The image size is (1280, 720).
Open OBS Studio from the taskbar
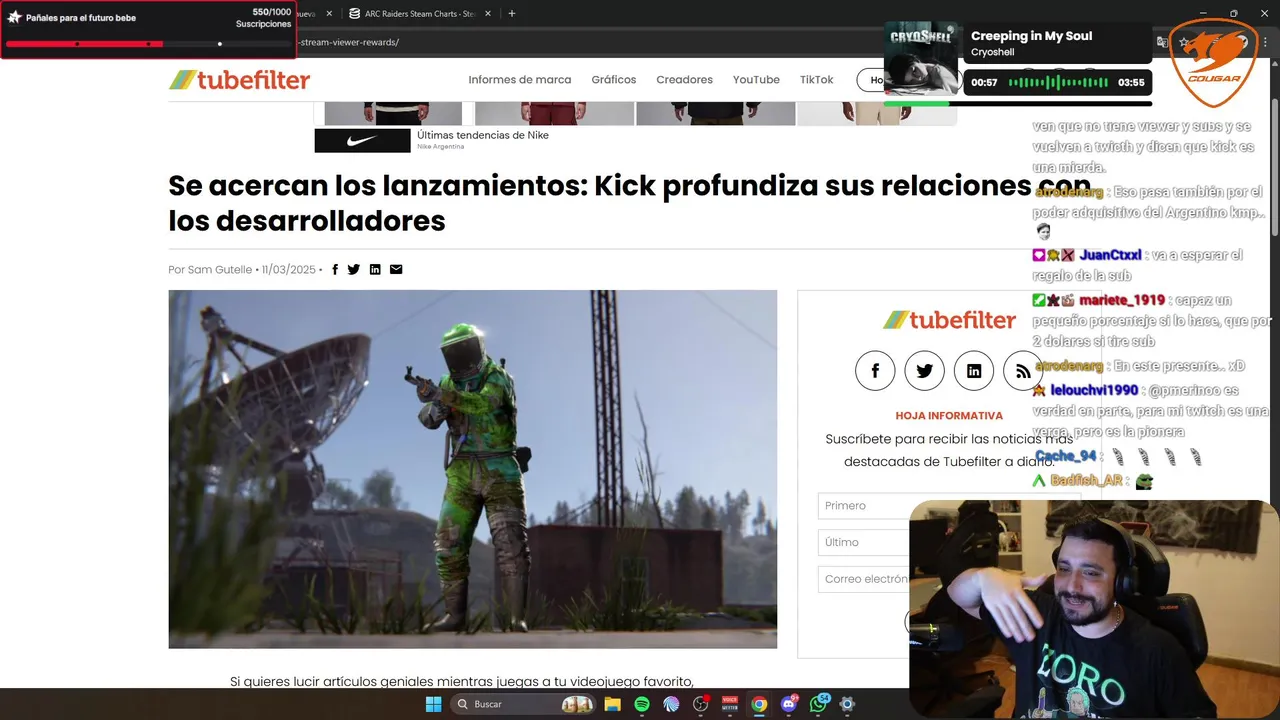point(700,704)
